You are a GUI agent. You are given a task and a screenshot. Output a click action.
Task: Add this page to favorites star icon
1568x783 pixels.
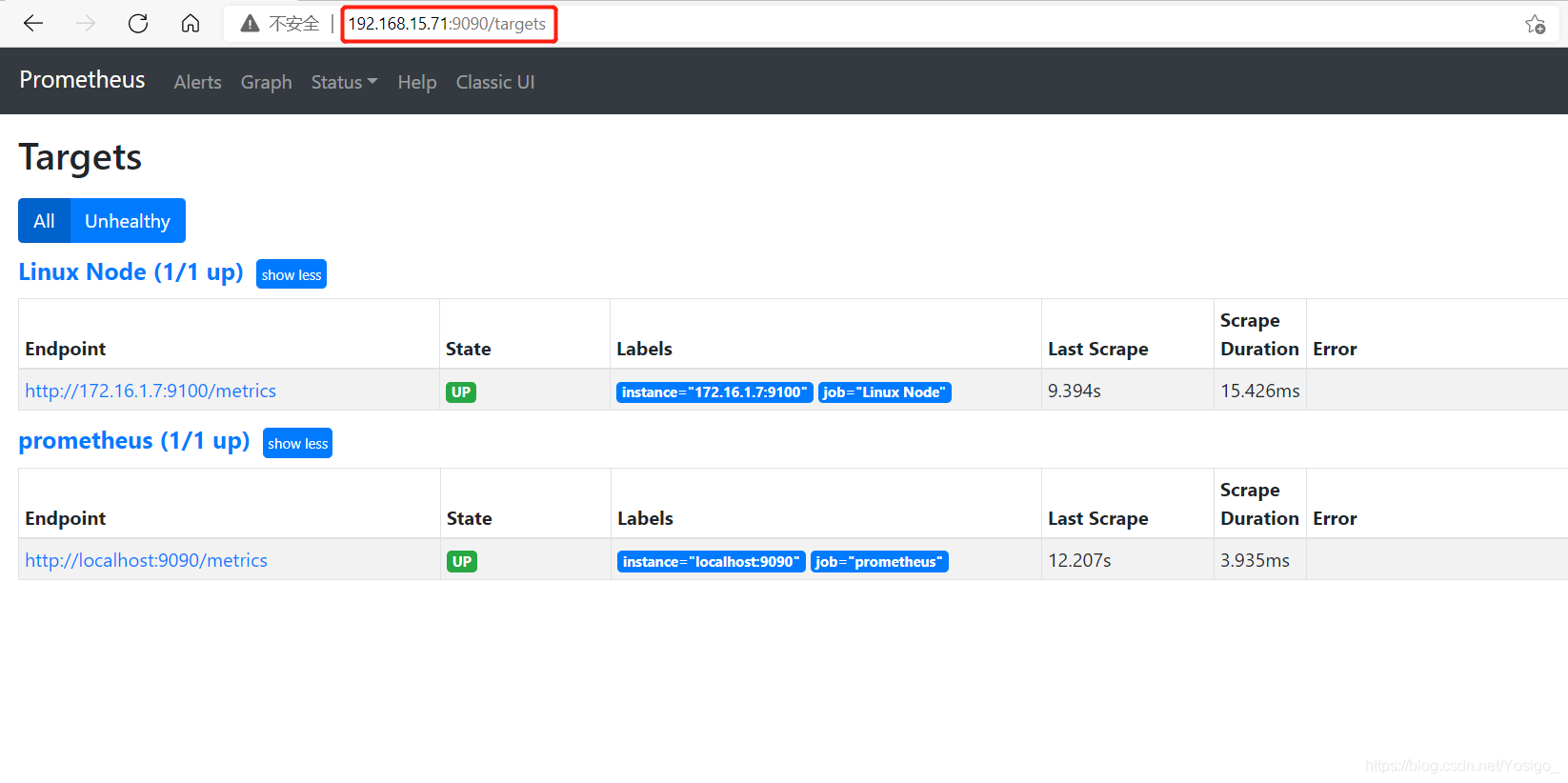pyautogui.click(x=1535, y=25)
